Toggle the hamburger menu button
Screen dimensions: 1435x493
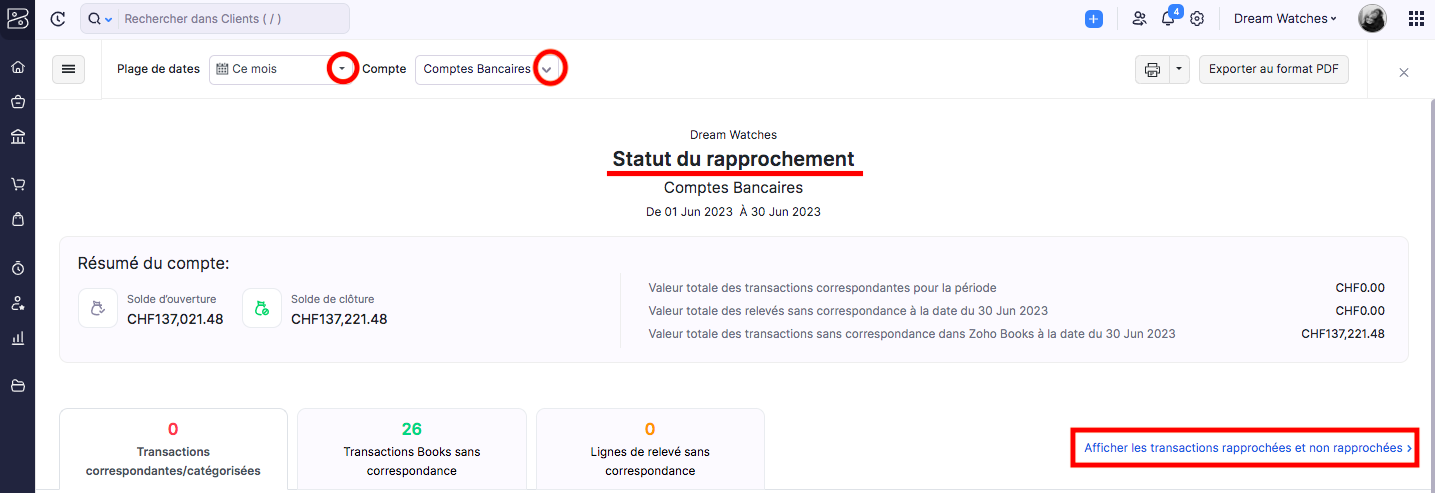pos(68,69)
